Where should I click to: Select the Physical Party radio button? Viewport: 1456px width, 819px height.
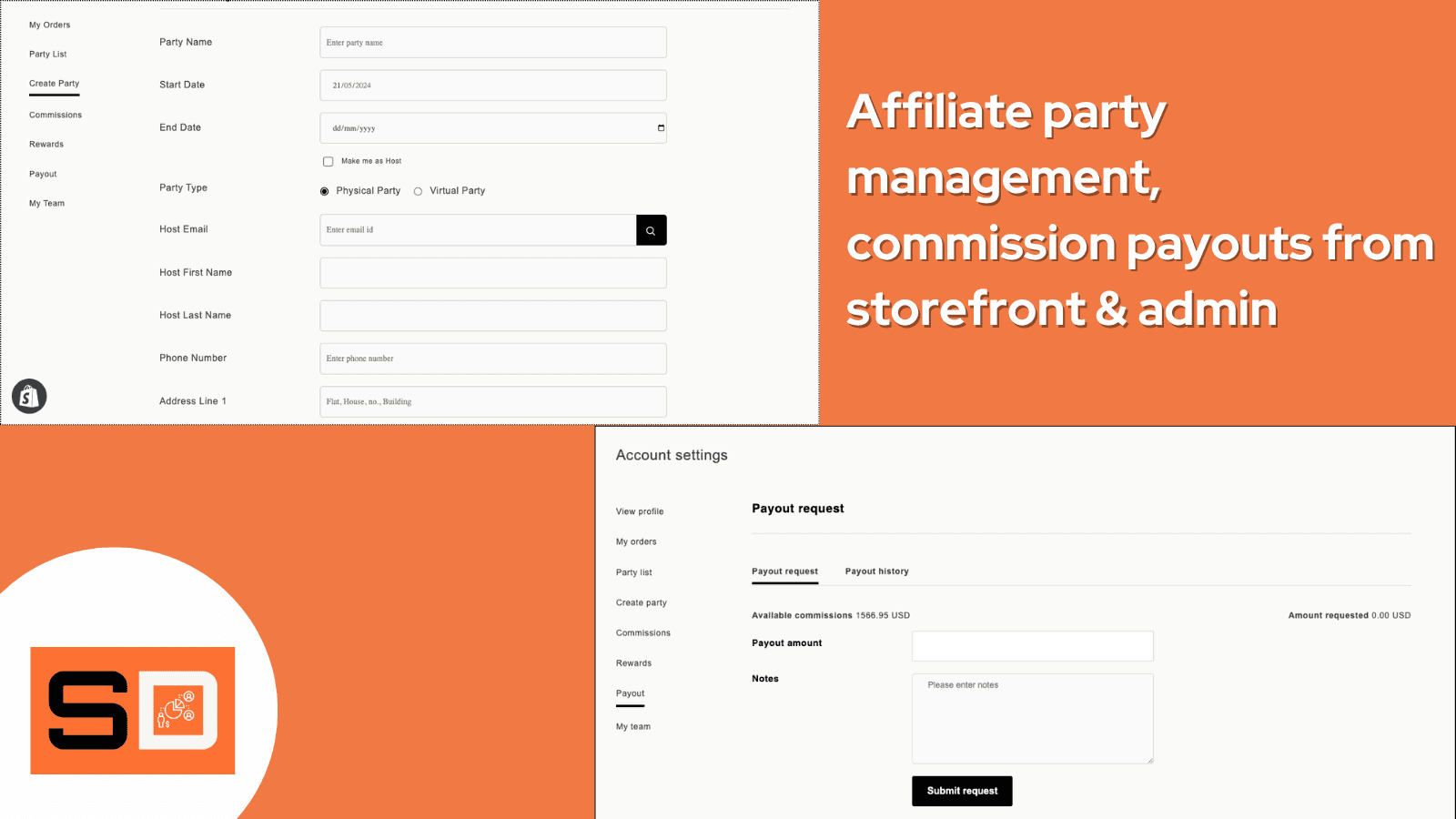point(325,191)
